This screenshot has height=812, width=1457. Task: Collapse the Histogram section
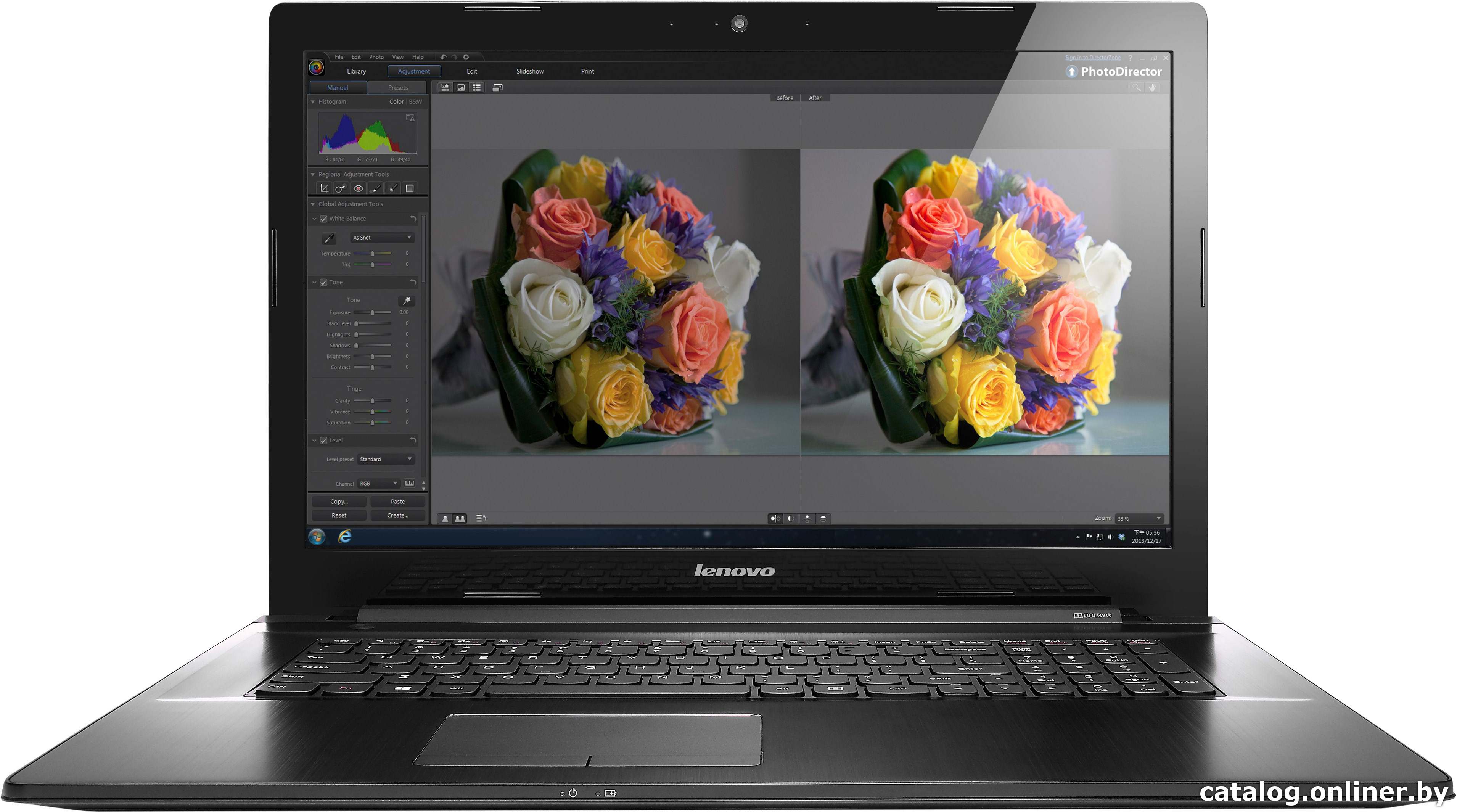pyautogui.click(x=313, y=102)
